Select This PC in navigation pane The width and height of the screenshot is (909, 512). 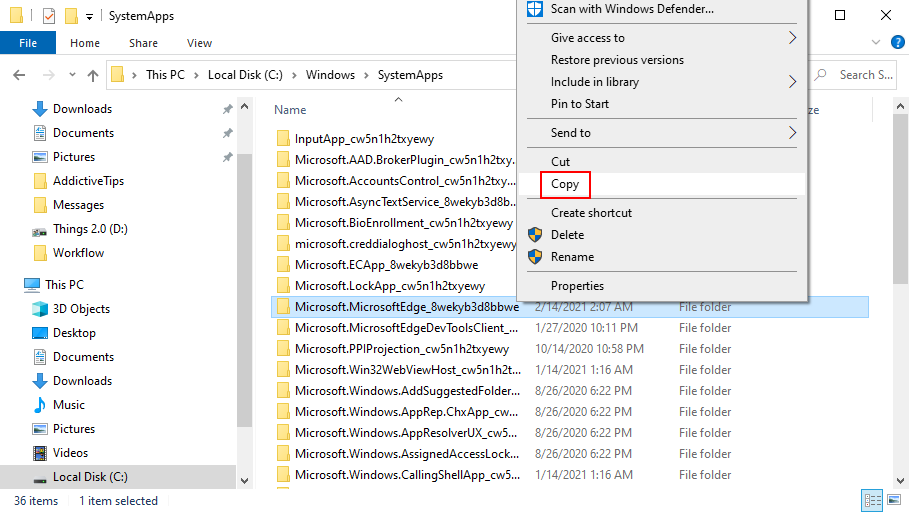pos(64,285)
